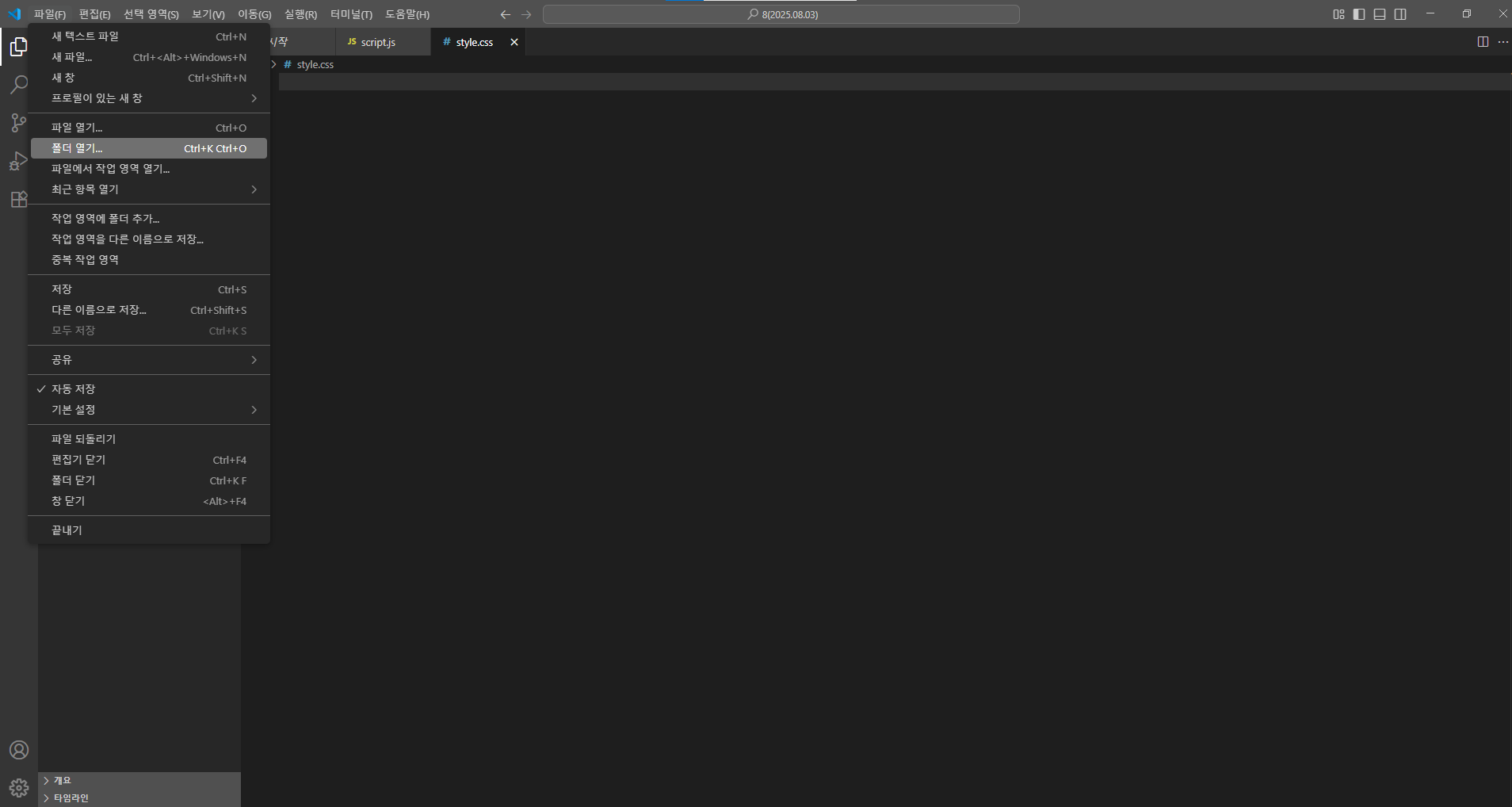1512x807 pixels.
Task: Choose 파일에서 작업 영역 열기...
Action: [x=149, y=169]
